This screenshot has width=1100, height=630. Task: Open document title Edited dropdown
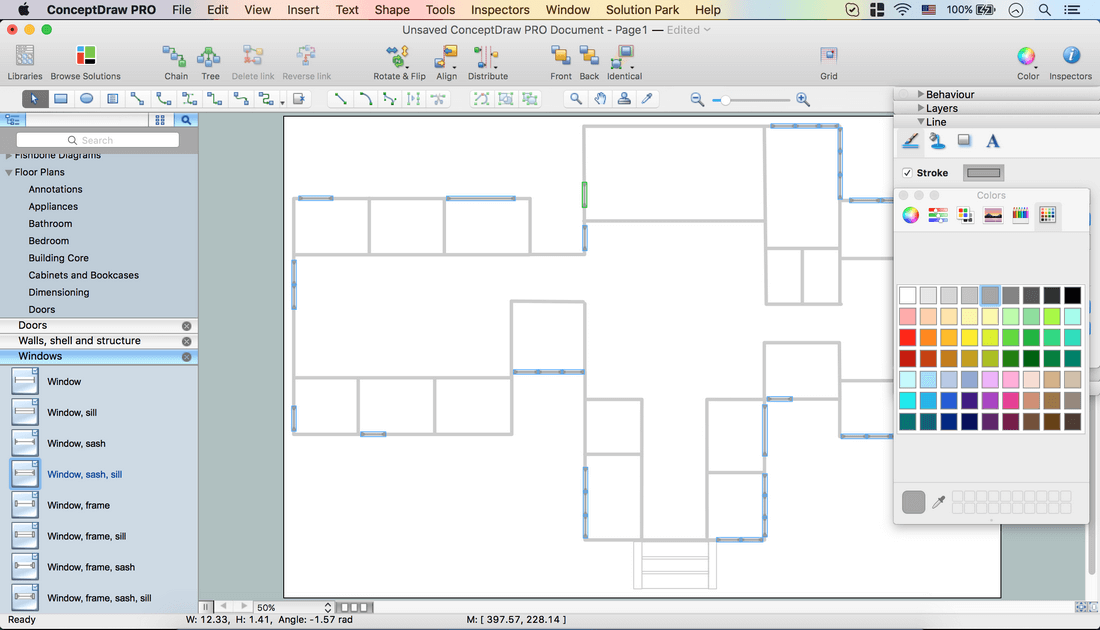click(688, 29)
